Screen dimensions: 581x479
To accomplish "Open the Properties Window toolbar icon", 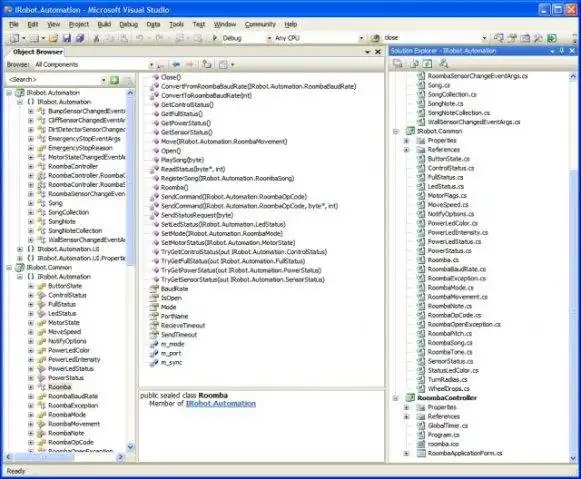I will pyautogui.click(x=512, y=38).
